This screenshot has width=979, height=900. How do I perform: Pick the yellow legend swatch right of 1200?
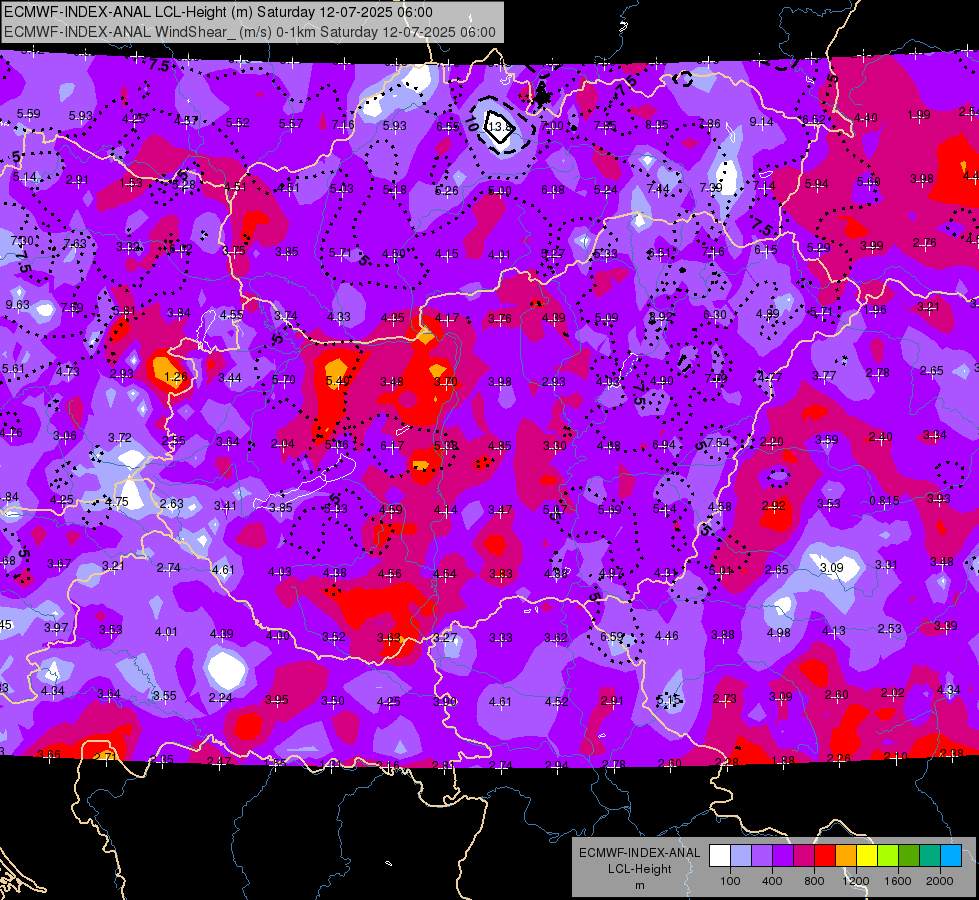point(867,855)
